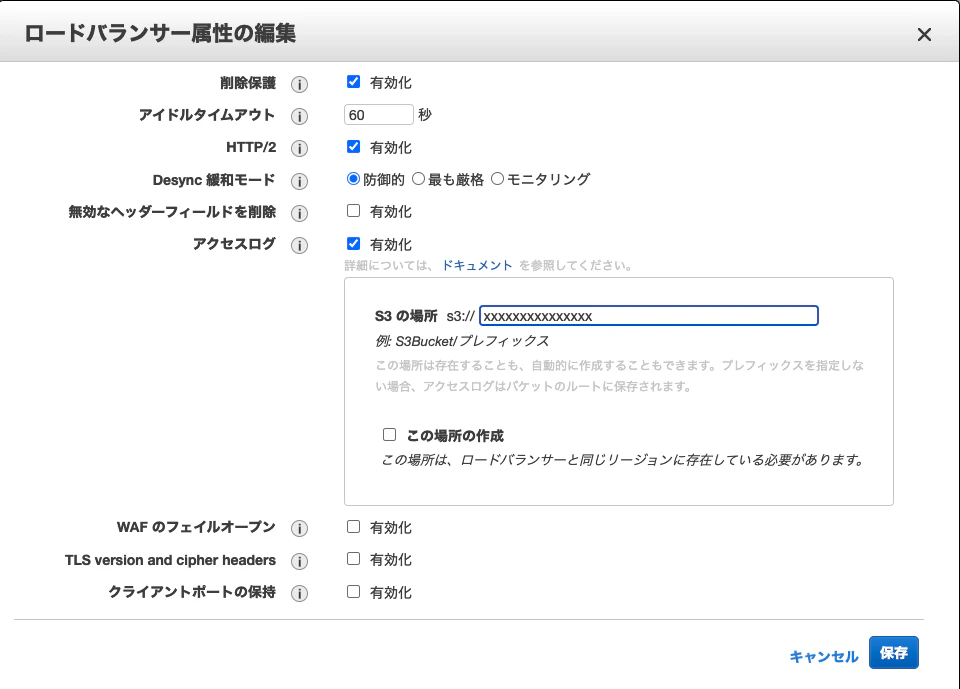
Task: Uncheck the HTTP/2 有効化 checkbox
Action: 353,146
